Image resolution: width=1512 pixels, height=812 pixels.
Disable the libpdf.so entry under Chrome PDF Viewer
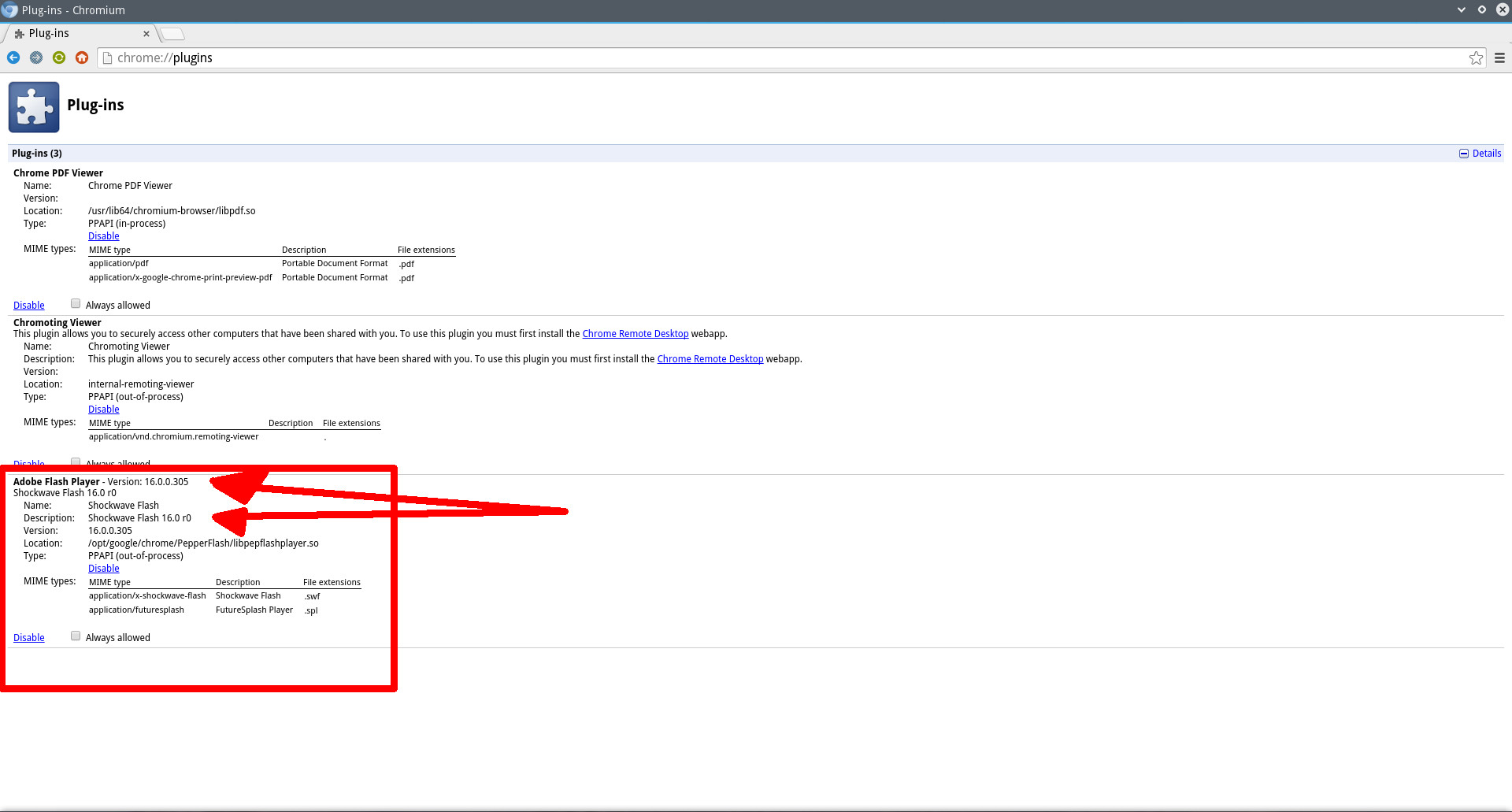point(104,236)
